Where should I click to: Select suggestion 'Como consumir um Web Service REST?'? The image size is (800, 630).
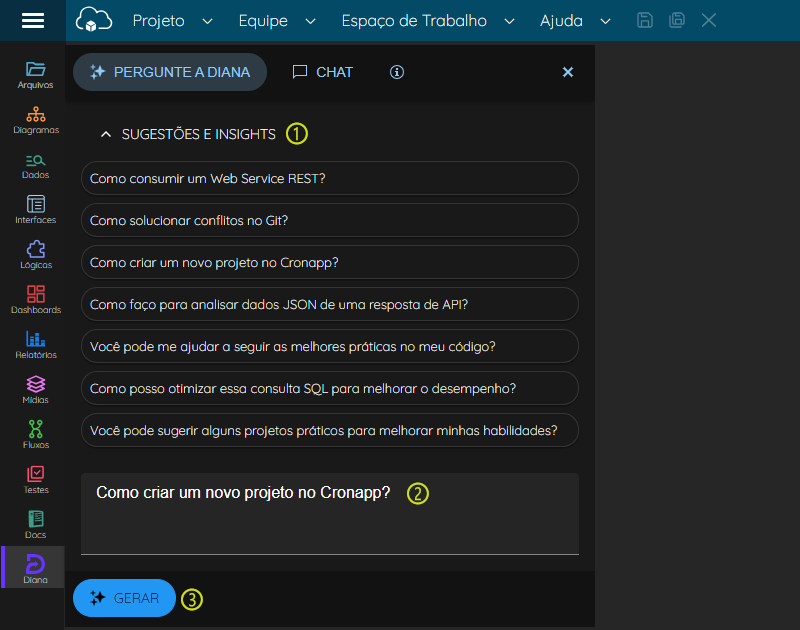coord(330,178)
